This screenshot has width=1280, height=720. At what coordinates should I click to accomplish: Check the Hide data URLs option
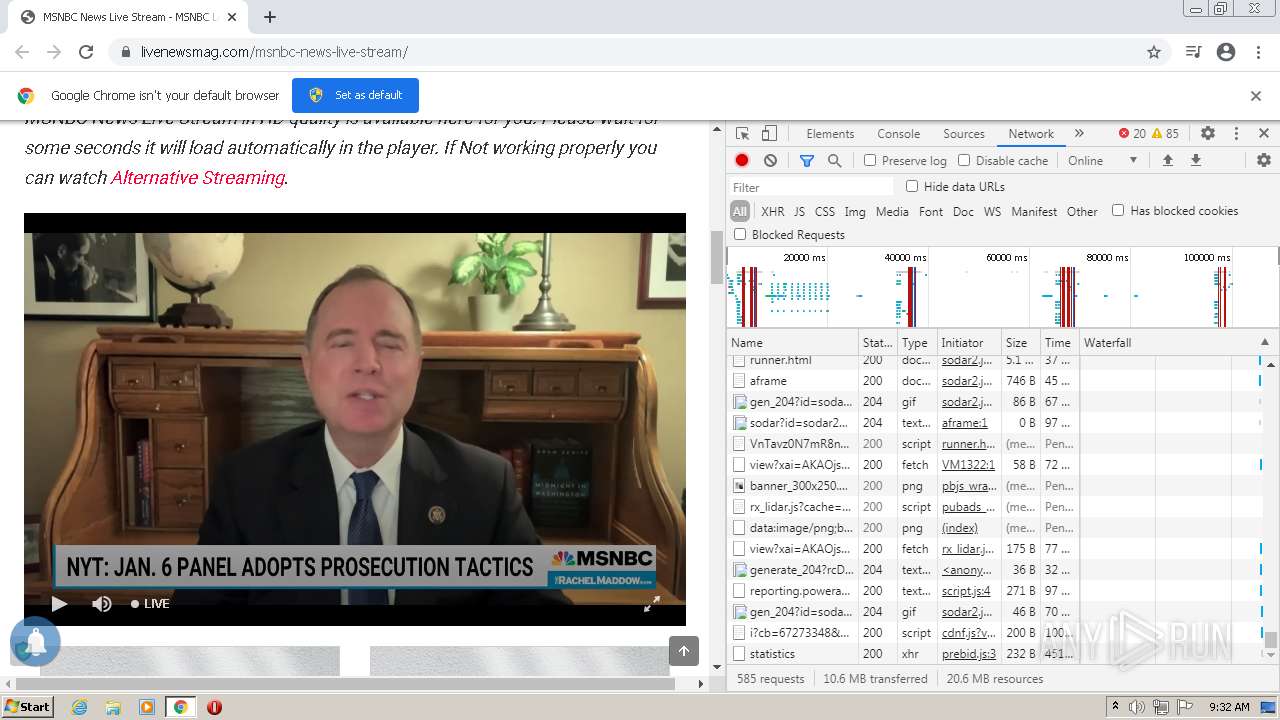(912, 186)
